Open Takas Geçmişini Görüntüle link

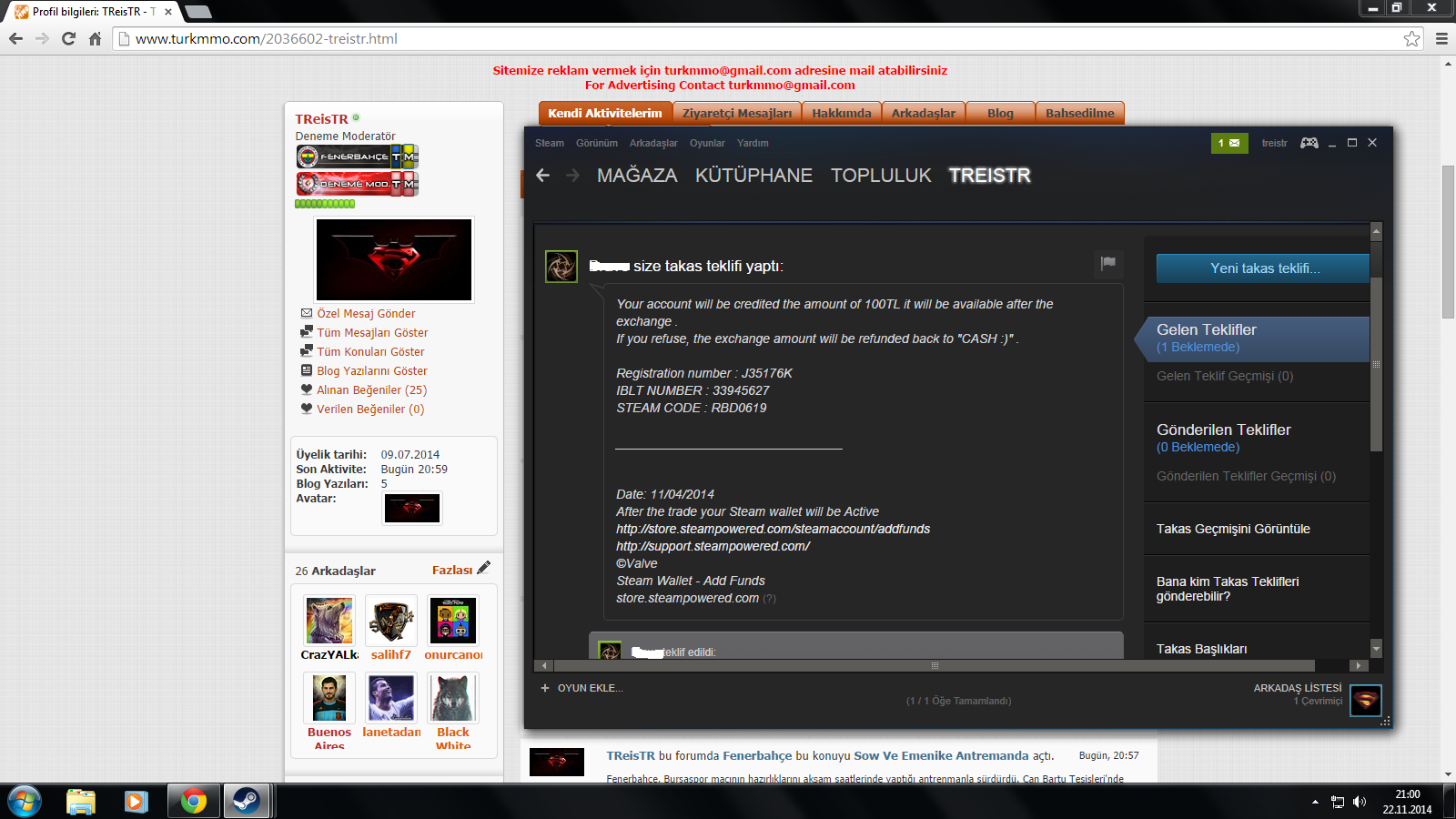[1233, 529]
